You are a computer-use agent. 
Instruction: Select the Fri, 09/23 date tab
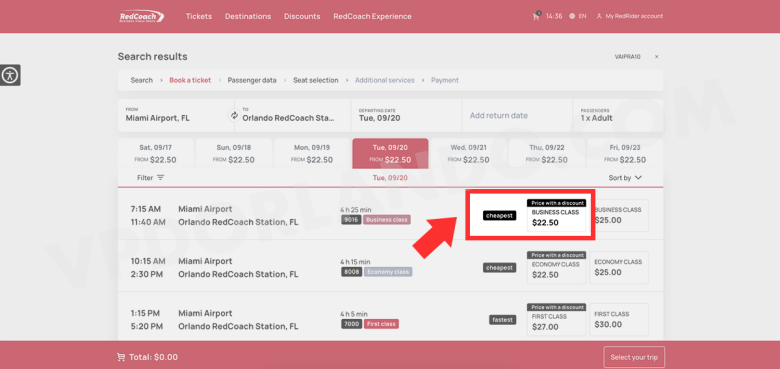(625, 154)
